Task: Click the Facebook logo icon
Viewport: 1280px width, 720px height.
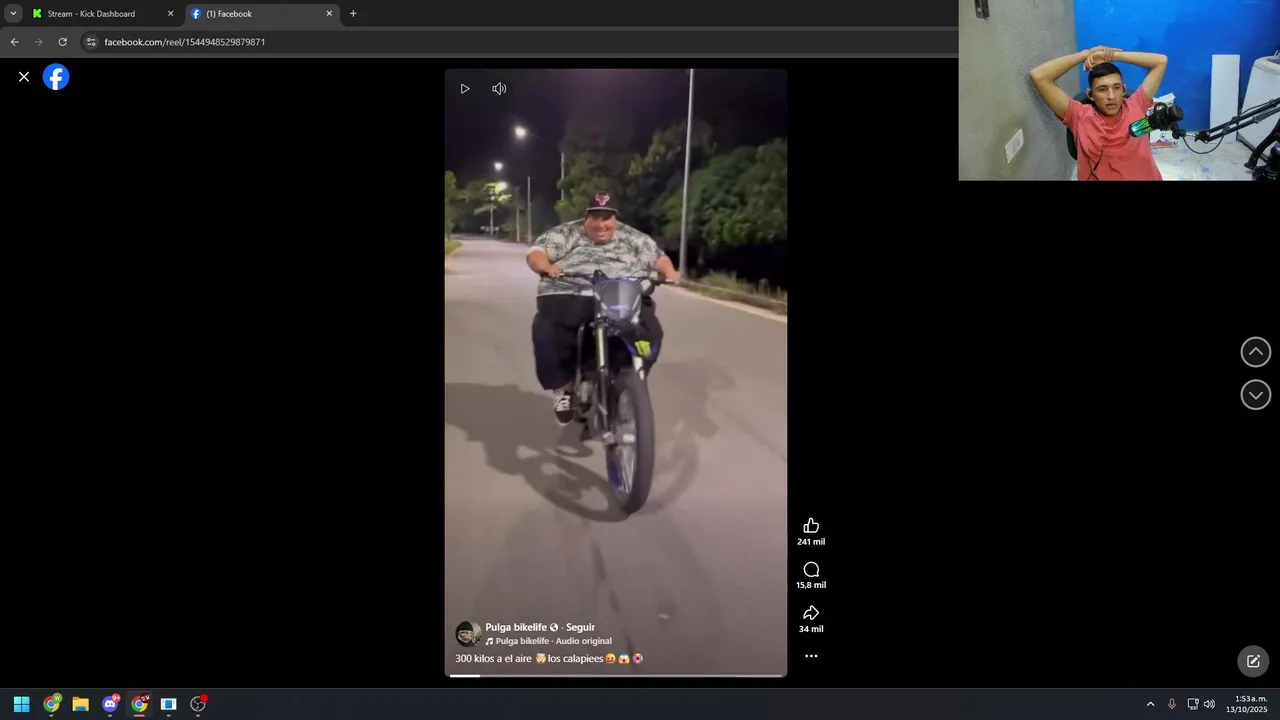Action: [x=56, y=77]
